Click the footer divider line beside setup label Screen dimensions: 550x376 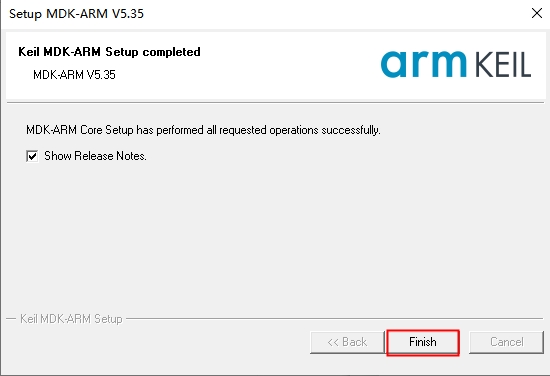pyautogui.click(x=335, y=319)
